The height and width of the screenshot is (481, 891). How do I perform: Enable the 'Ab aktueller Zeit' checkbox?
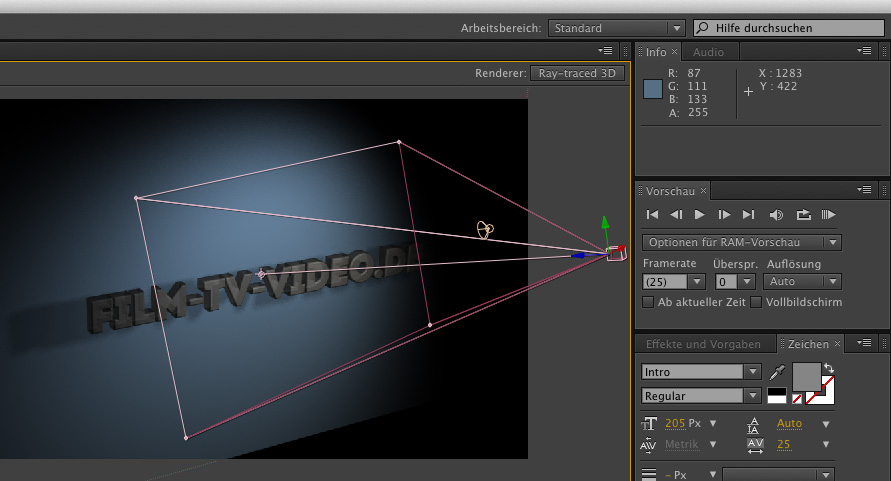click(648, 302)
